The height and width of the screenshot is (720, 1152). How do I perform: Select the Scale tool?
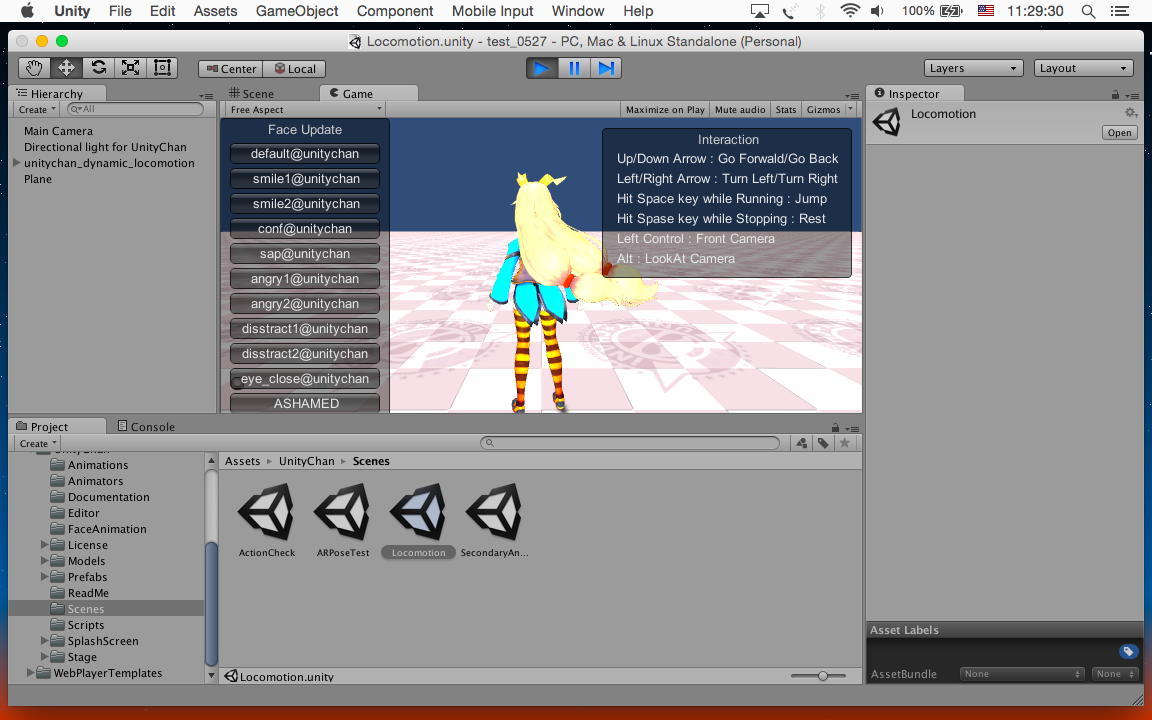coord(130,68)
